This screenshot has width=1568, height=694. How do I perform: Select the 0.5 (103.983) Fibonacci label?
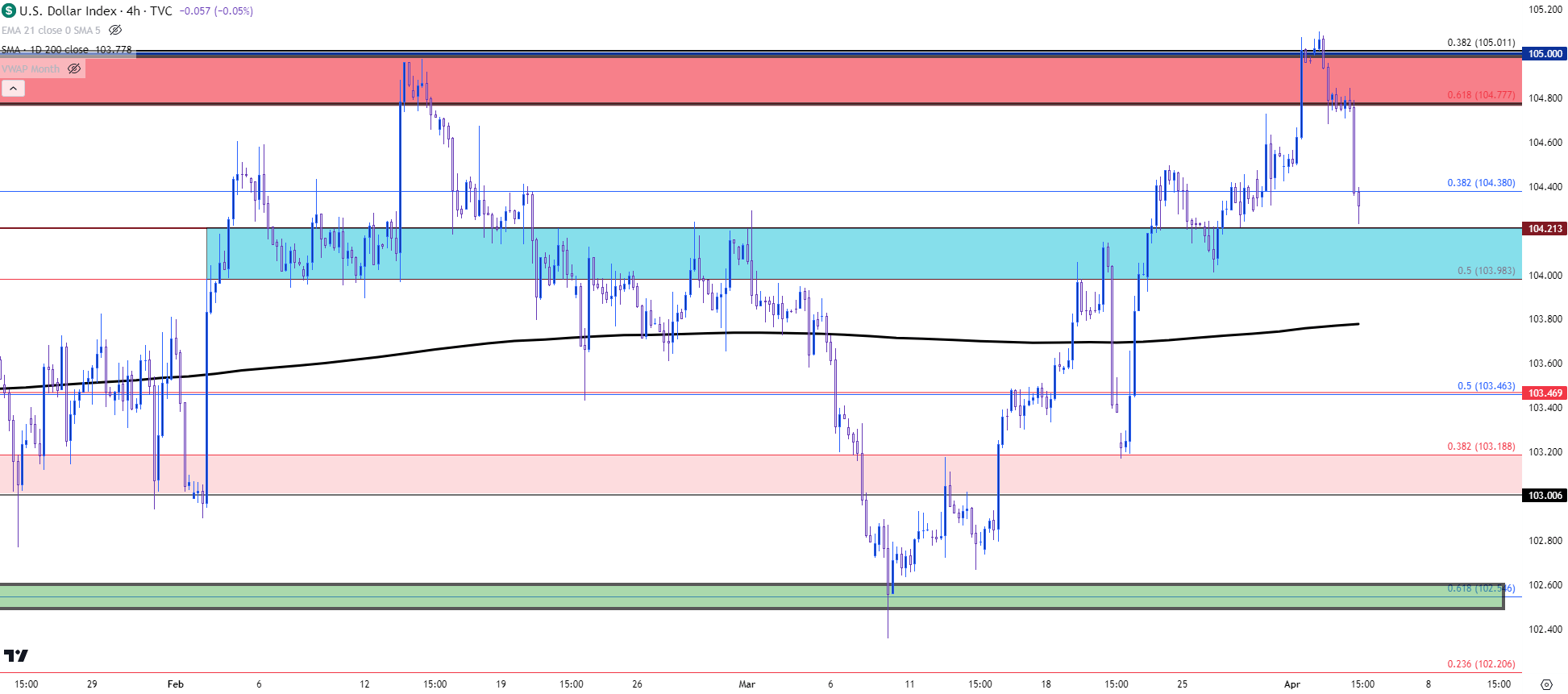(x=1486, y=271)
